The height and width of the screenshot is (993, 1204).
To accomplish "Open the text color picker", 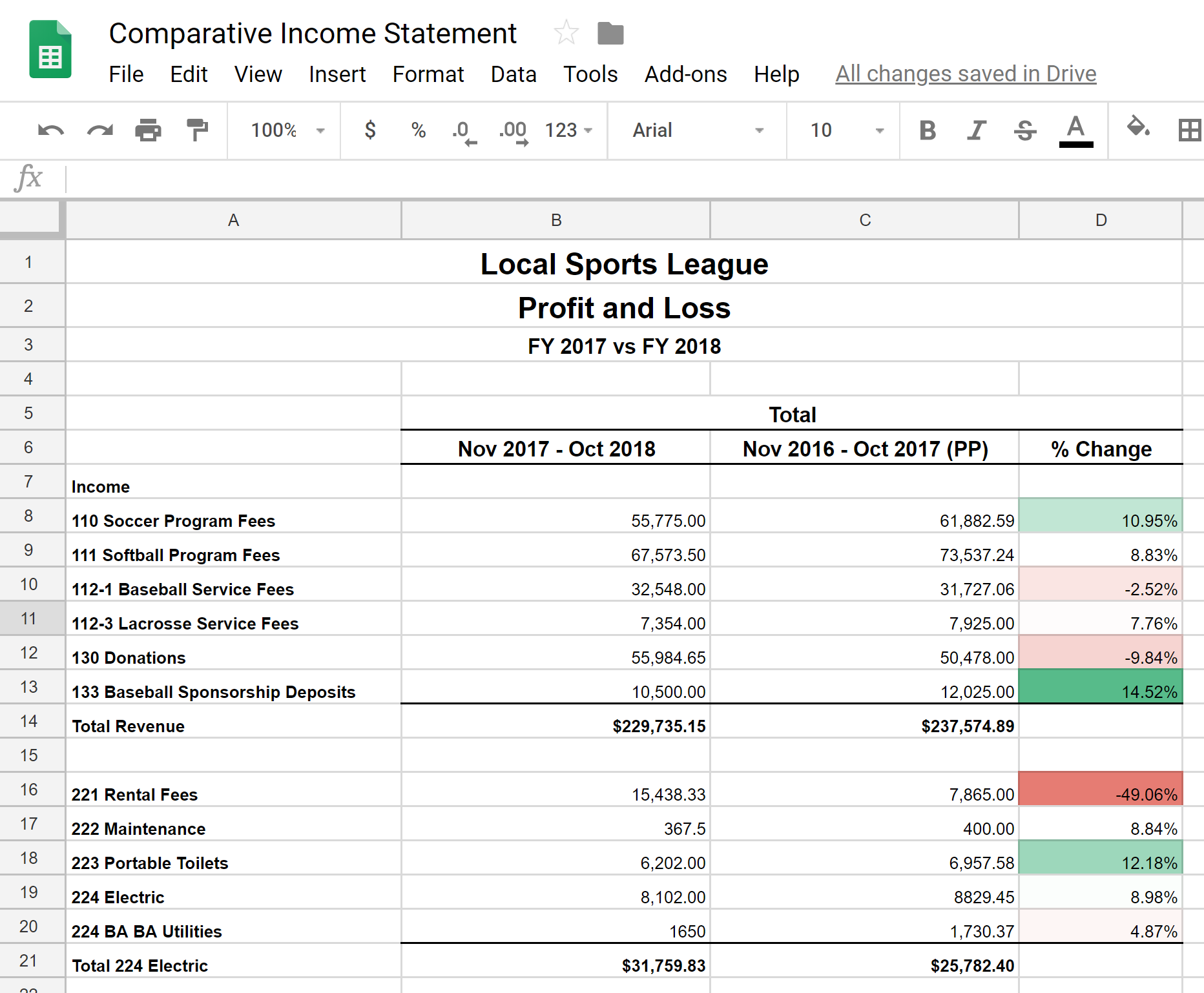I will (x=1076, y=131).
